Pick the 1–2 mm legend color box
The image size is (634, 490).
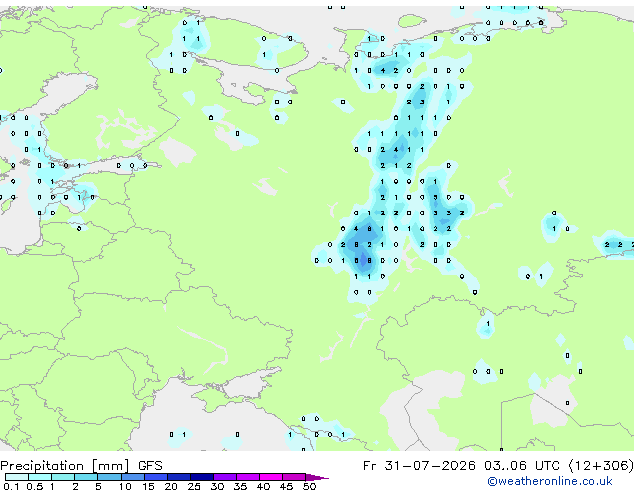[63, 477]
